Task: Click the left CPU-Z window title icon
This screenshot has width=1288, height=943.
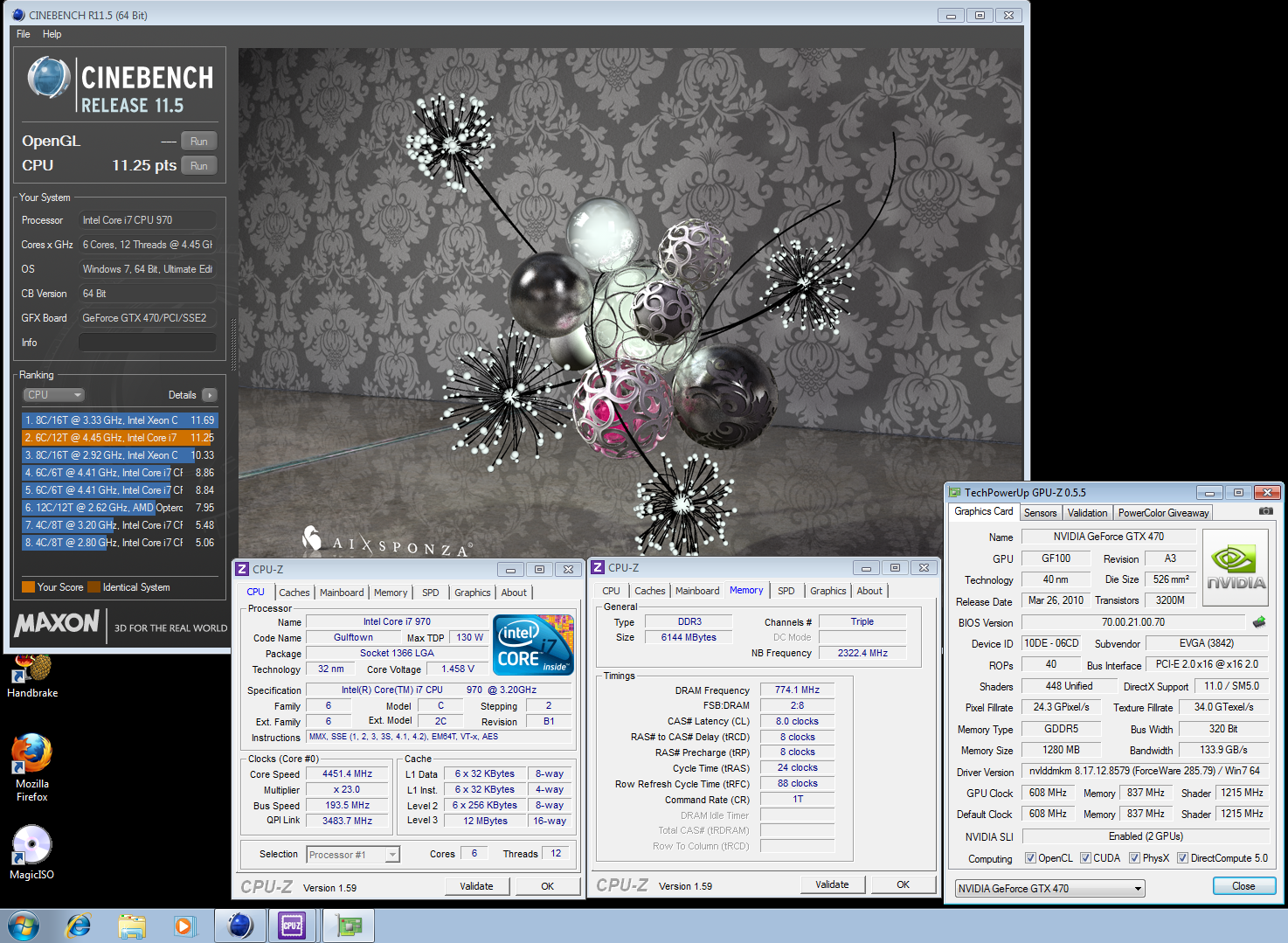Action: coord(242,569)
